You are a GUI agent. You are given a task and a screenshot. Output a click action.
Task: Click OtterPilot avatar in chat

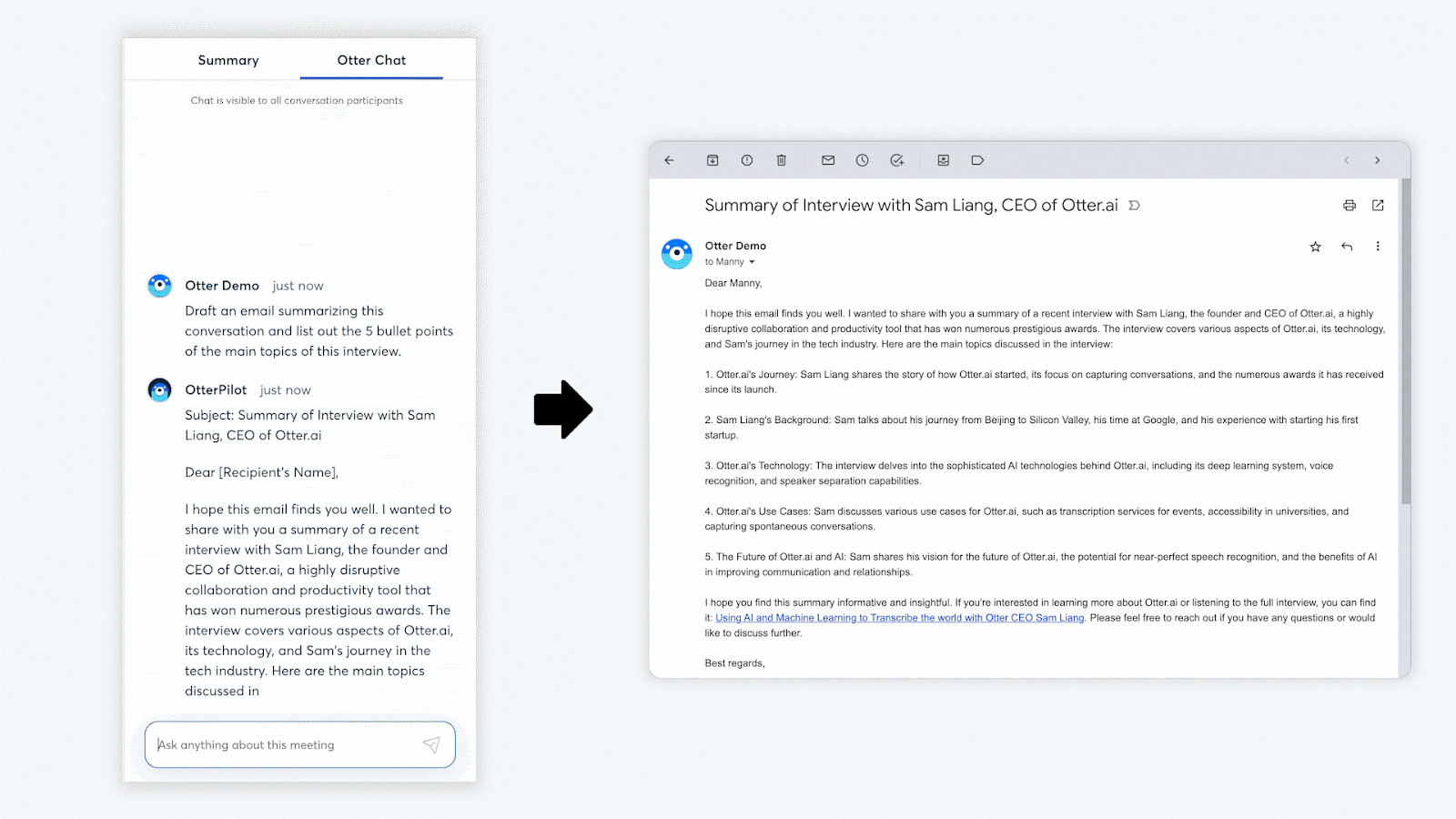(160, 390)
